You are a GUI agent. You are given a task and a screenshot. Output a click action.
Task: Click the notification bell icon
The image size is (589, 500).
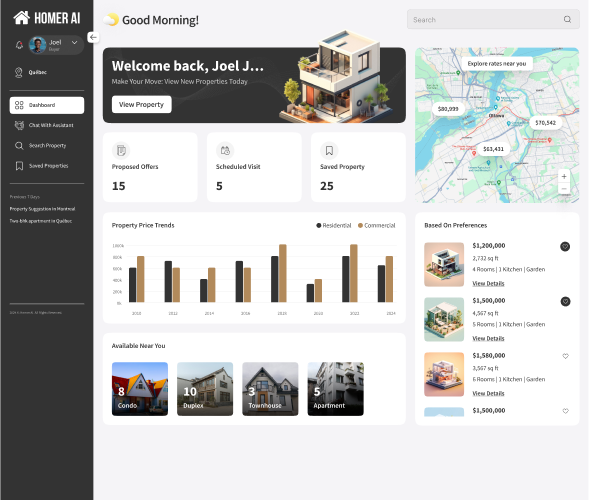coord(19,45)
